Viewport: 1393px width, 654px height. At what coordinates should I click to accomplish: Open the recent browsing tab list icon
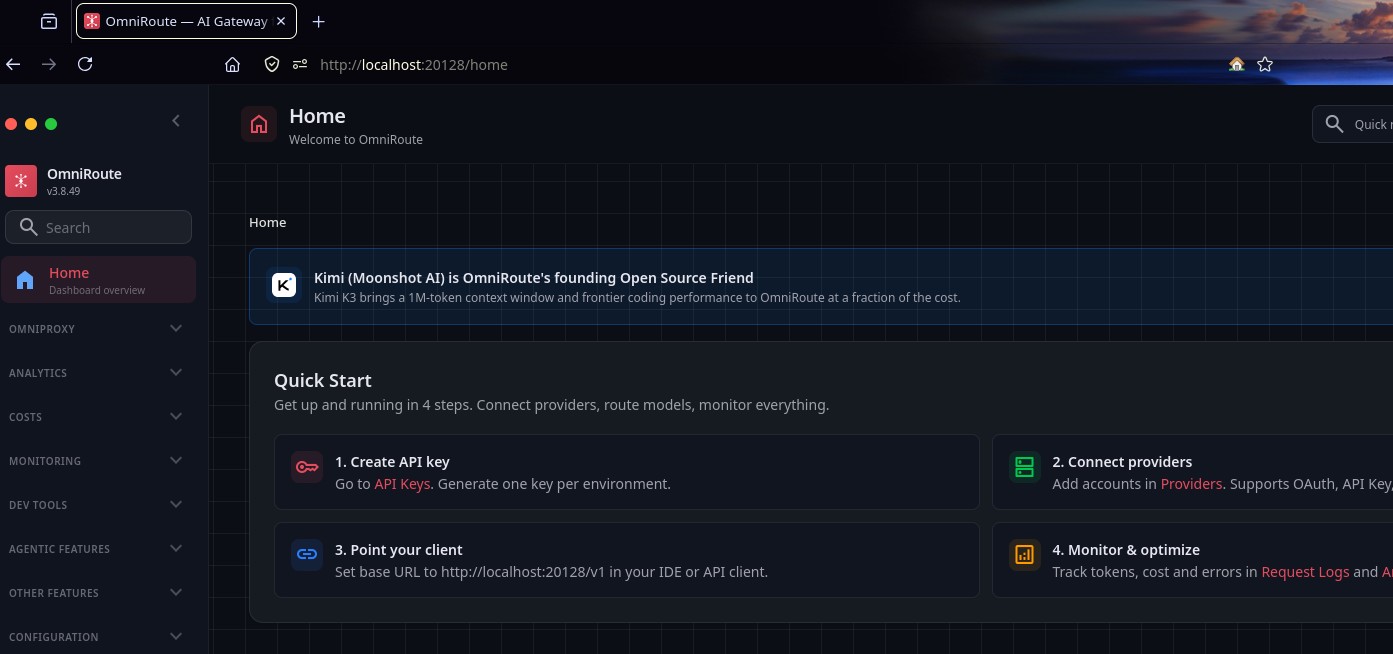point(48,21)
